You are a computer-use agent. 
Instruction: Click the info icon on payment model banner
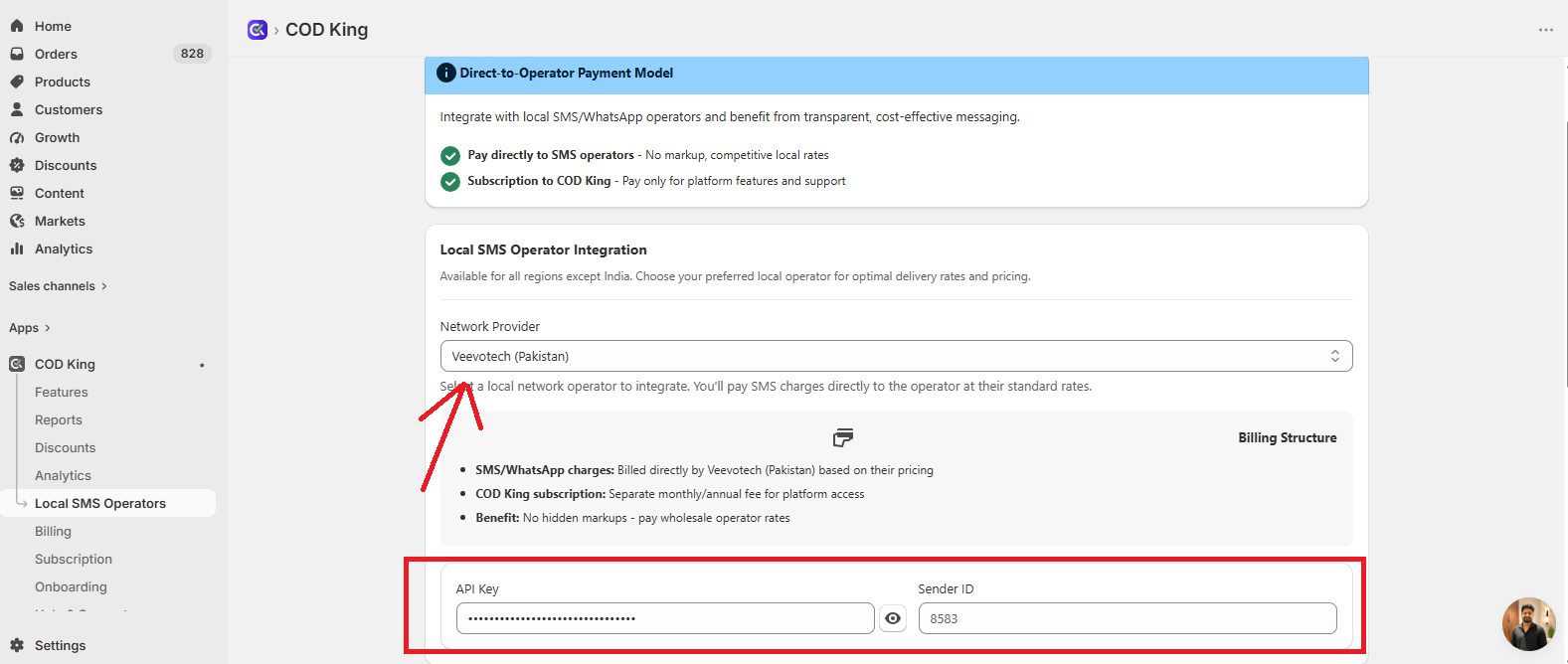point(446,73)
